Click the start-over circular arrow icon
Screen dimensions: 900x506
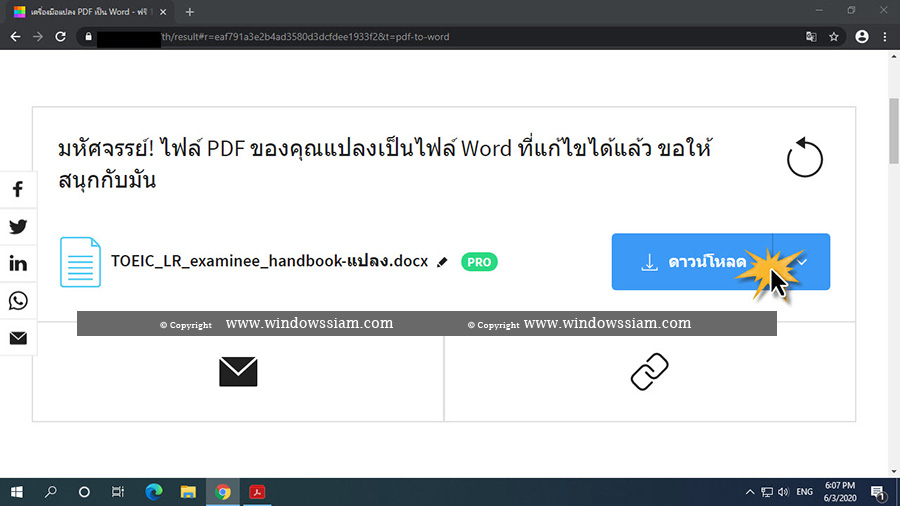pos(804,157)
